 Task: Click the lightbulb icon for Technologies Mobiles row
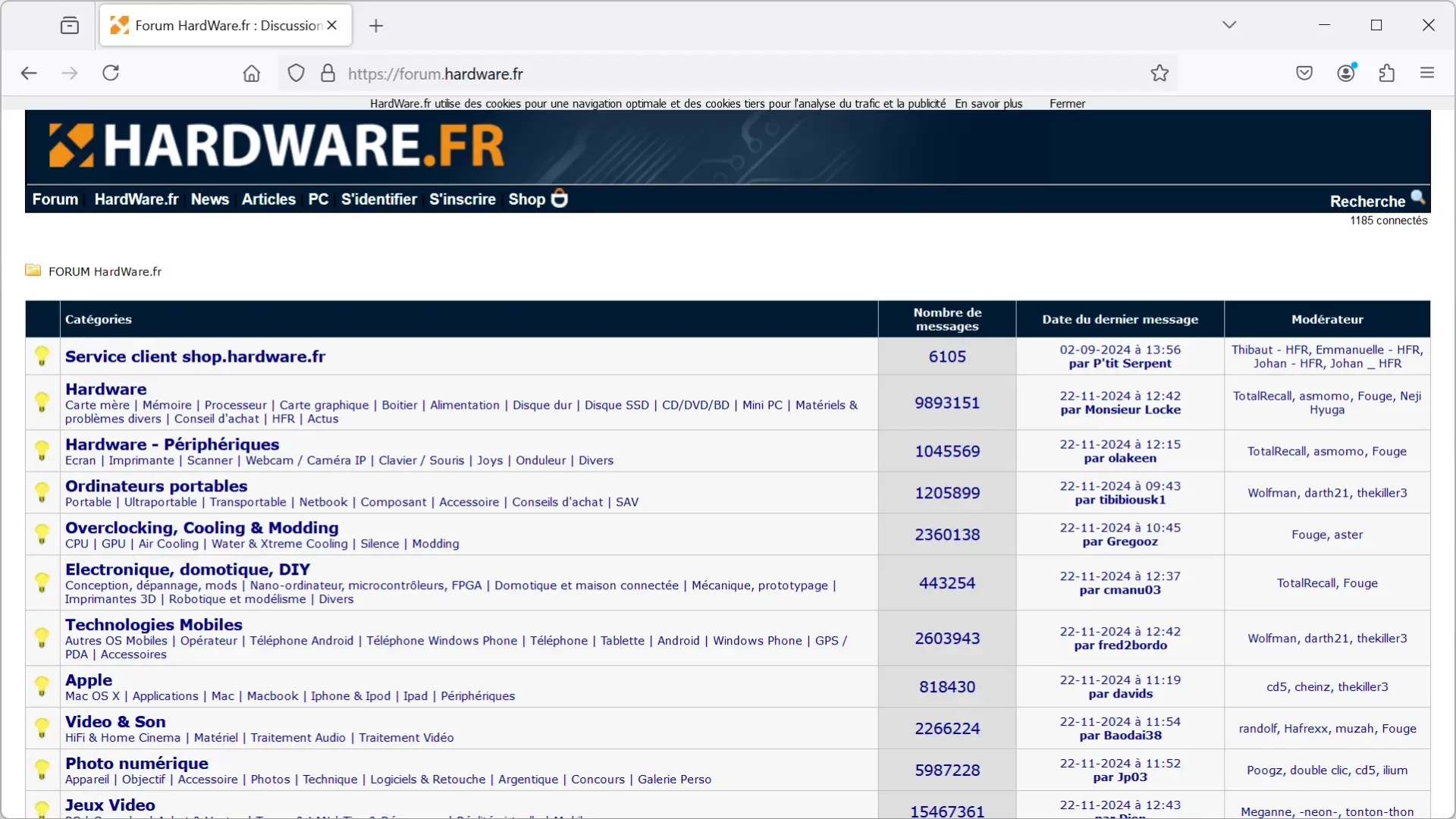pyautogui.click(x=42, y=638)
